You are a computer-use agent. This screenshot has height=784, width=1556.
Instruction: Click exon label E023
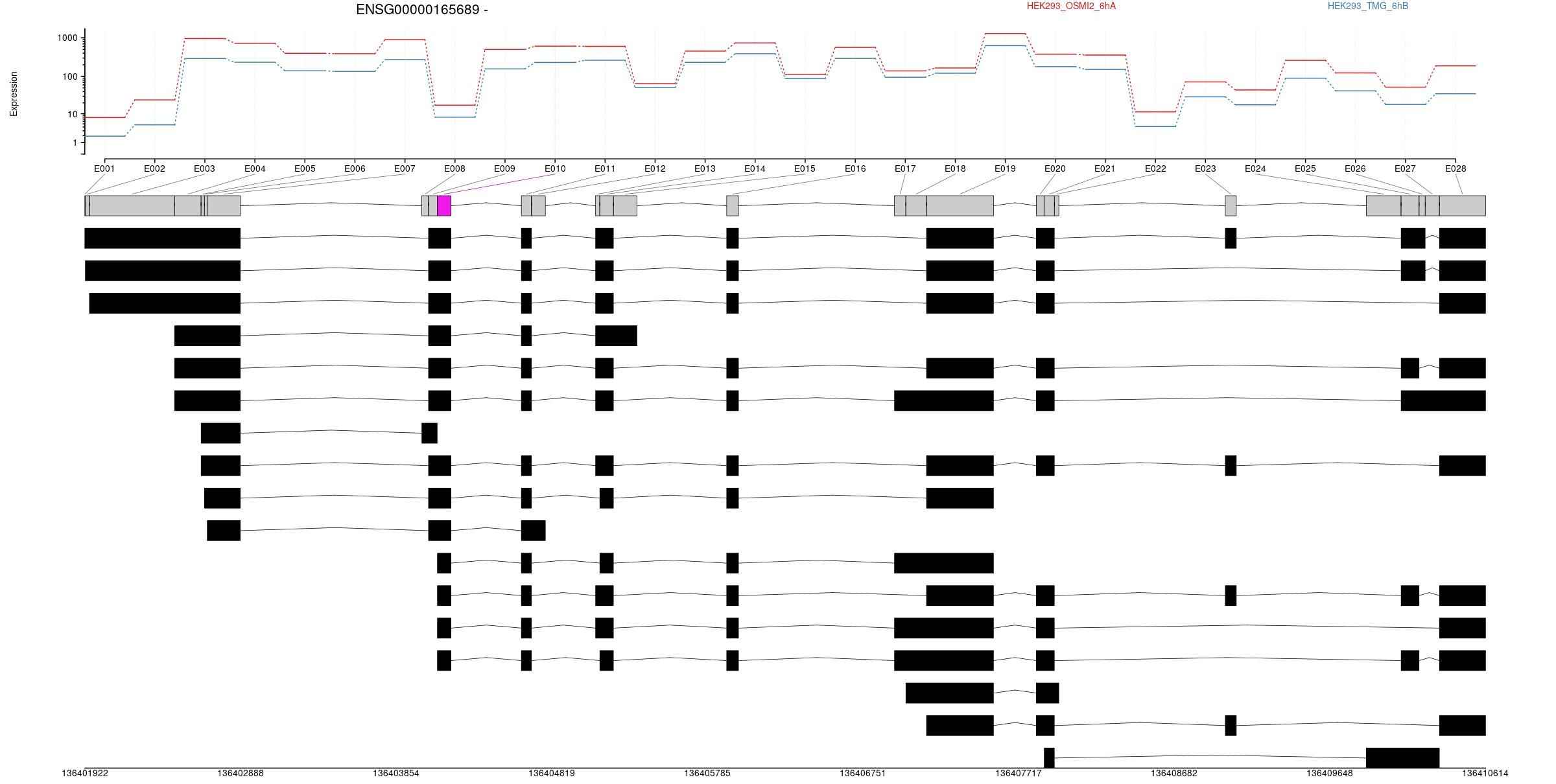pos(1205,168)
